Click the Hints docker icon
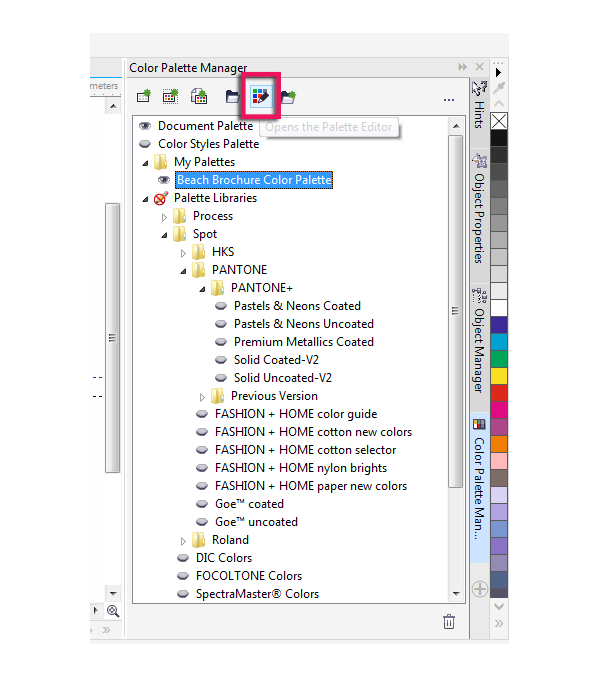The height and width of the screenshot is (677, 600). (x=479, y=88)
